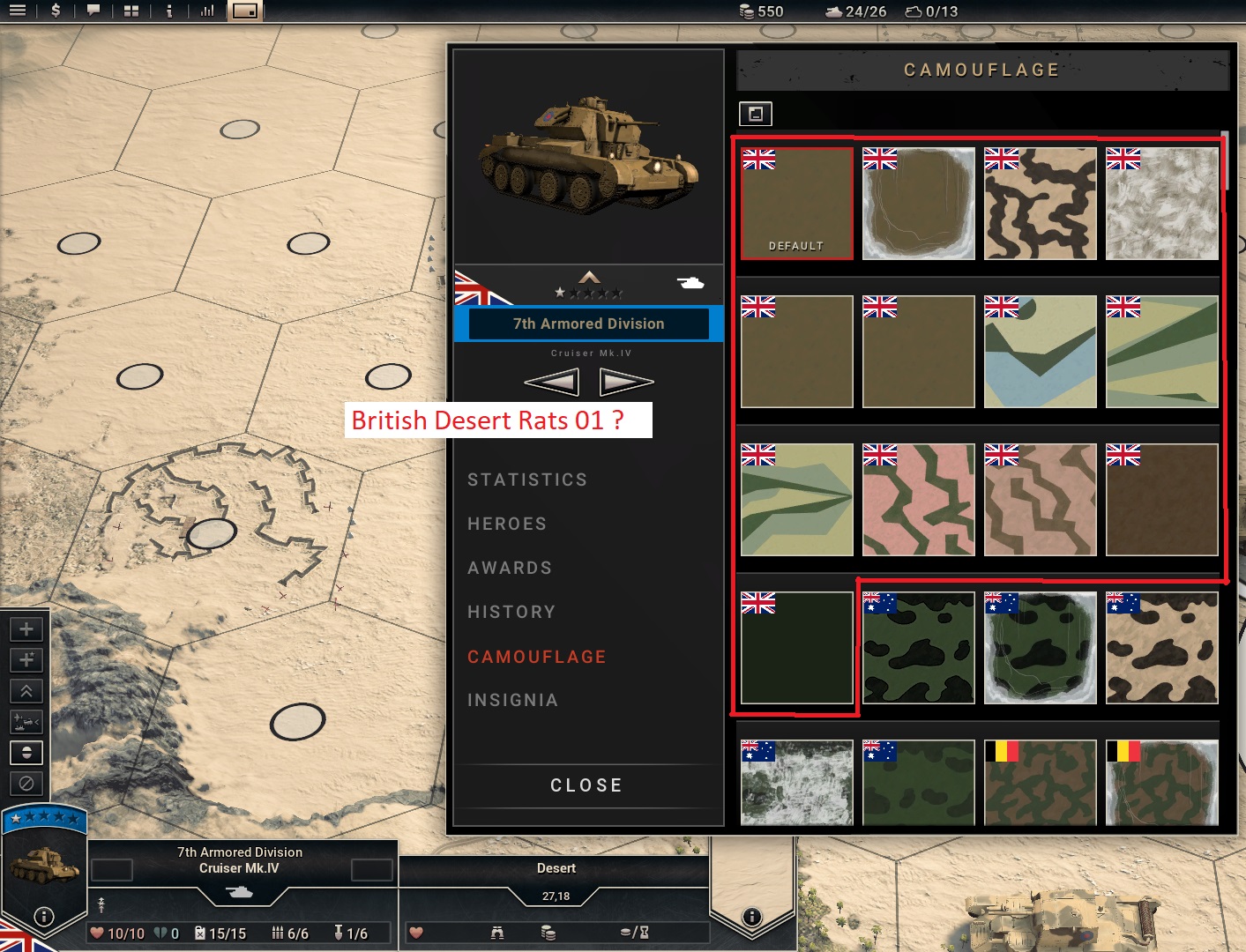
Task: Click the plus replacements button on left sidebar
Action: (x=26, y=629)
